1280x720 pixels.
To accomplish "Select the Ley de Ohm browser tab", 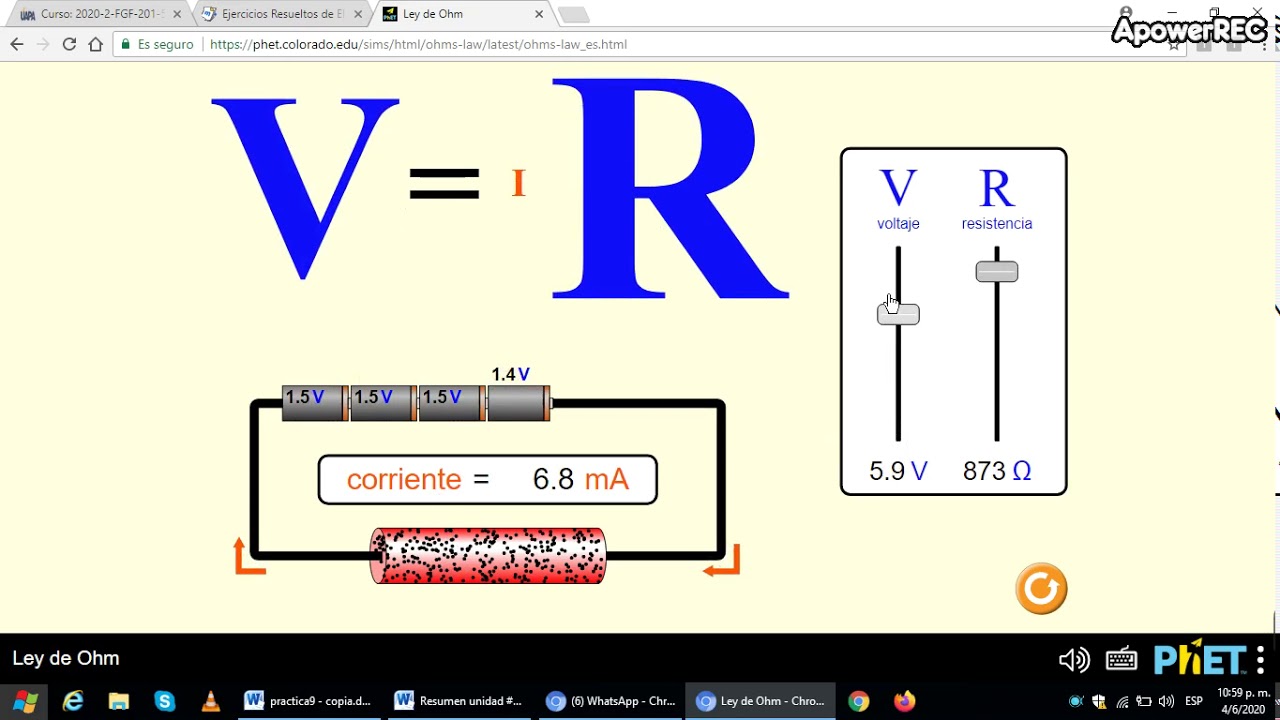I will click(x=462, y=14).
